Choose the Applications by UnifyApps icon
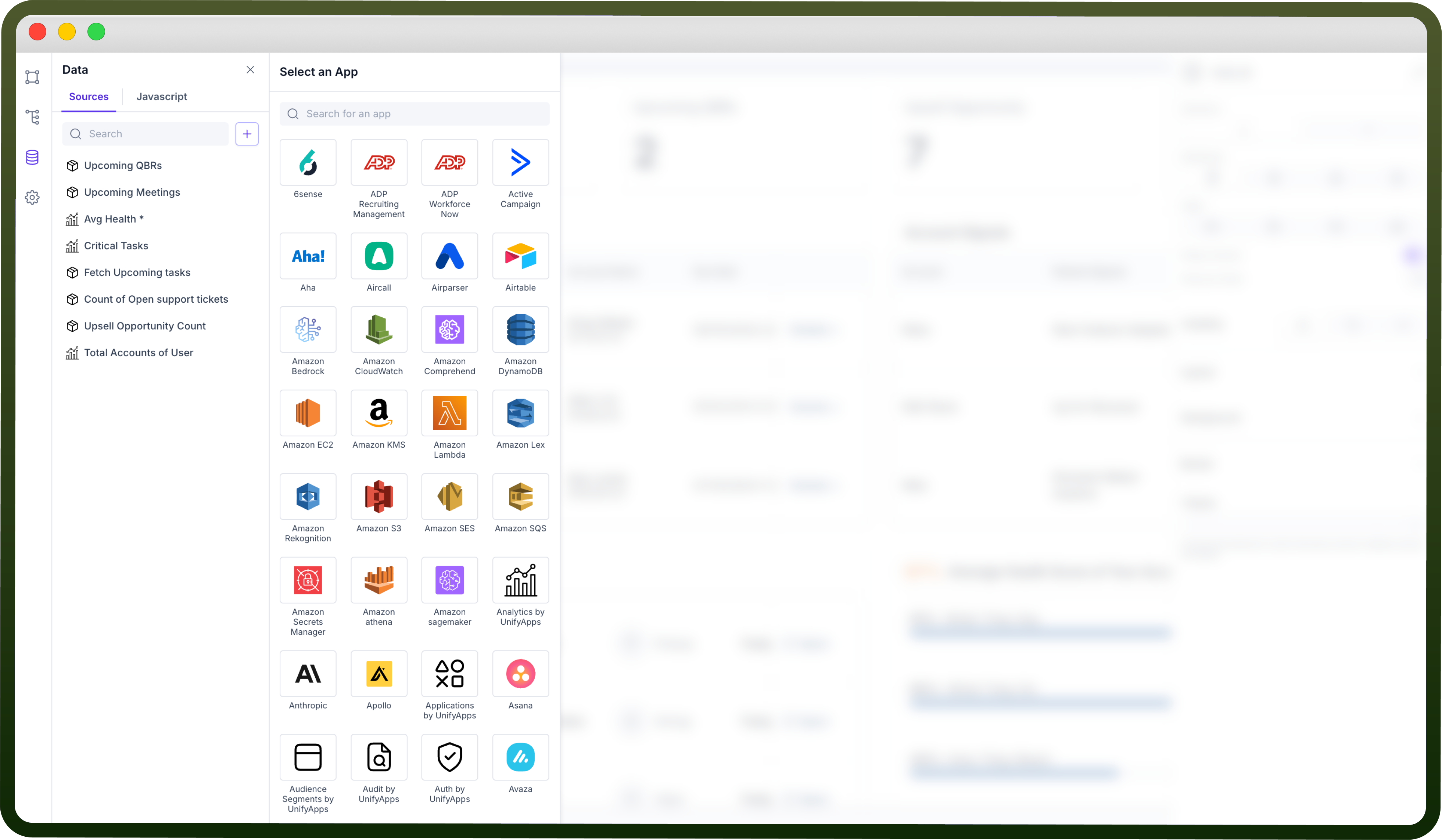Viewport: 1442px width, 840px height. [x=450, y=674]
